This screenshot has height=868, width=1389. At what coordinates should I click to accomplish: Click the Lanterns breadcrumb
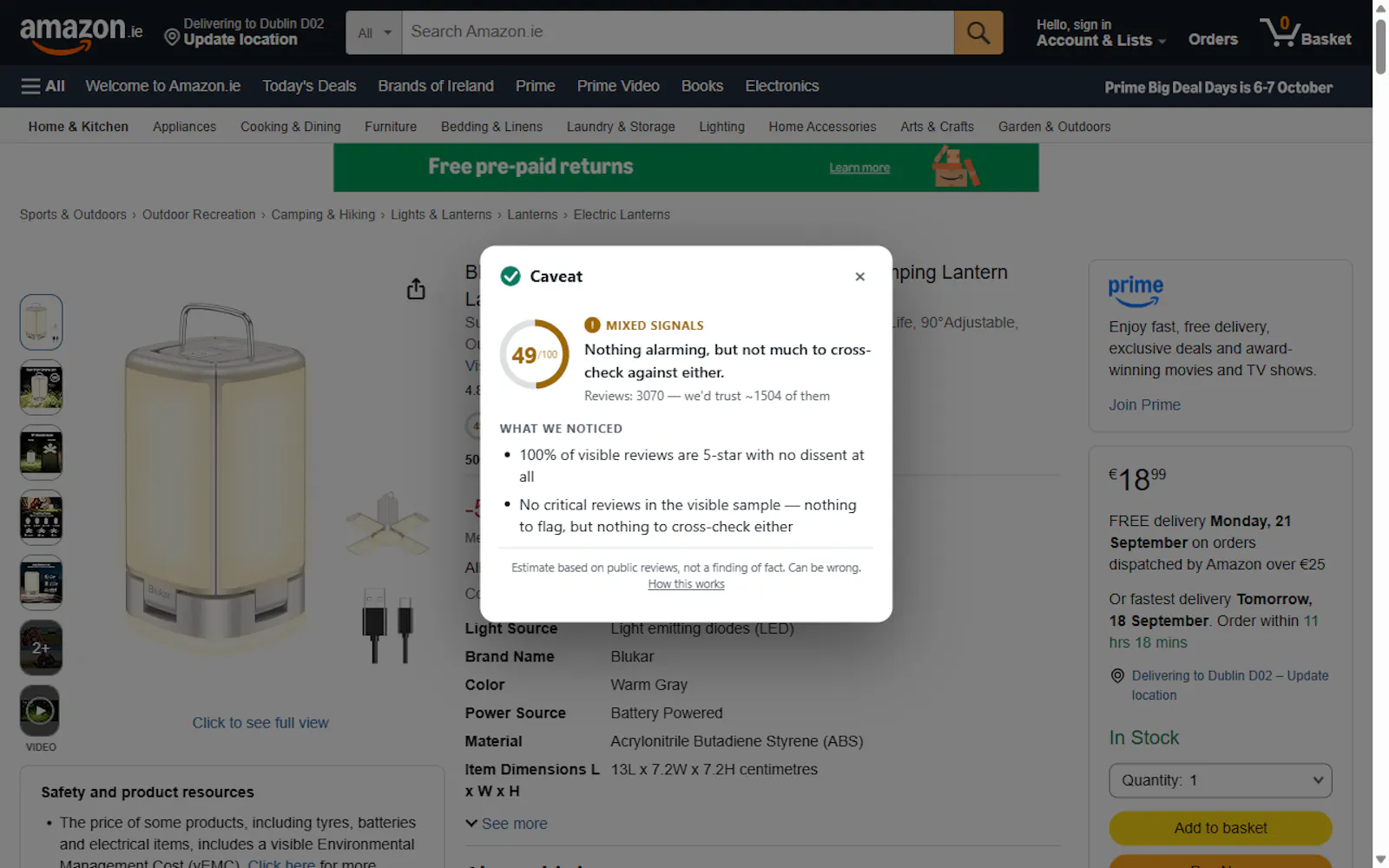[x=532, y=214]
